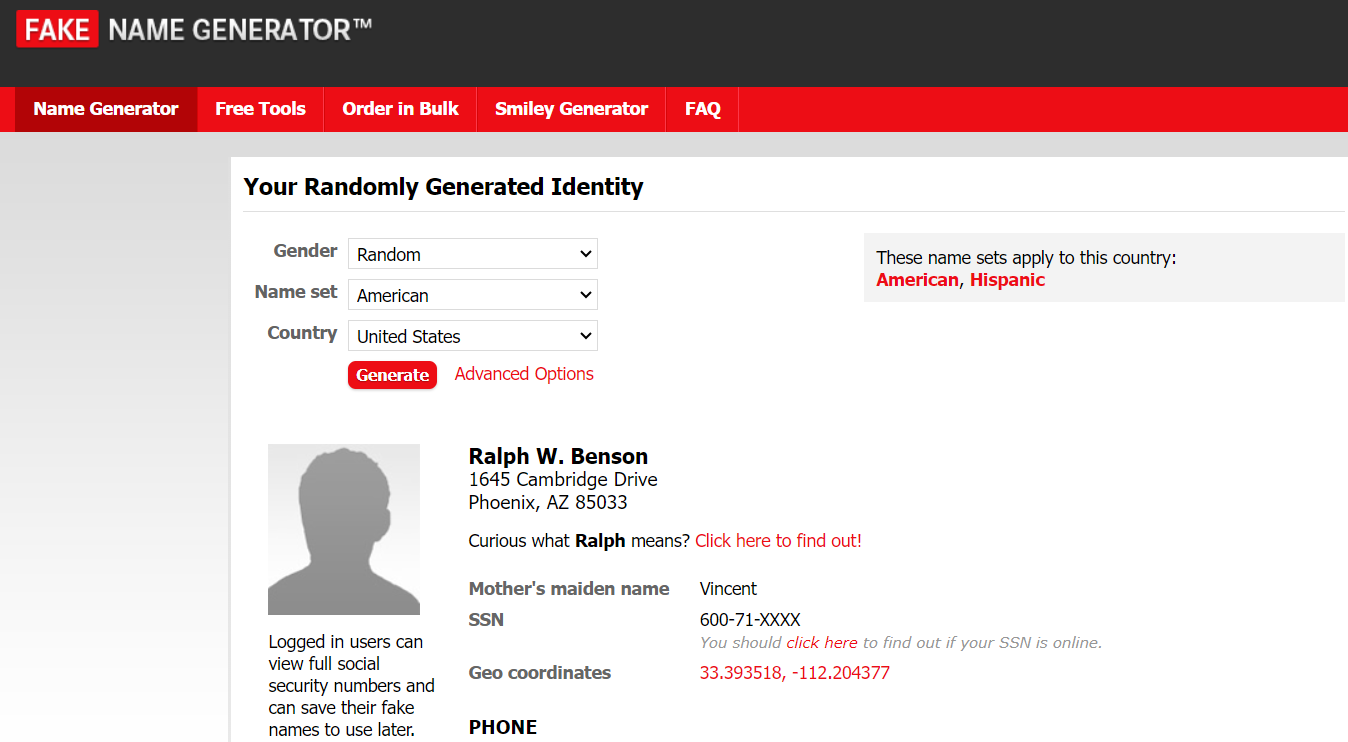This screenshot has width=1348, height=742.
Task: Open the geo coordinates link
Action: [x=794, y=673]
